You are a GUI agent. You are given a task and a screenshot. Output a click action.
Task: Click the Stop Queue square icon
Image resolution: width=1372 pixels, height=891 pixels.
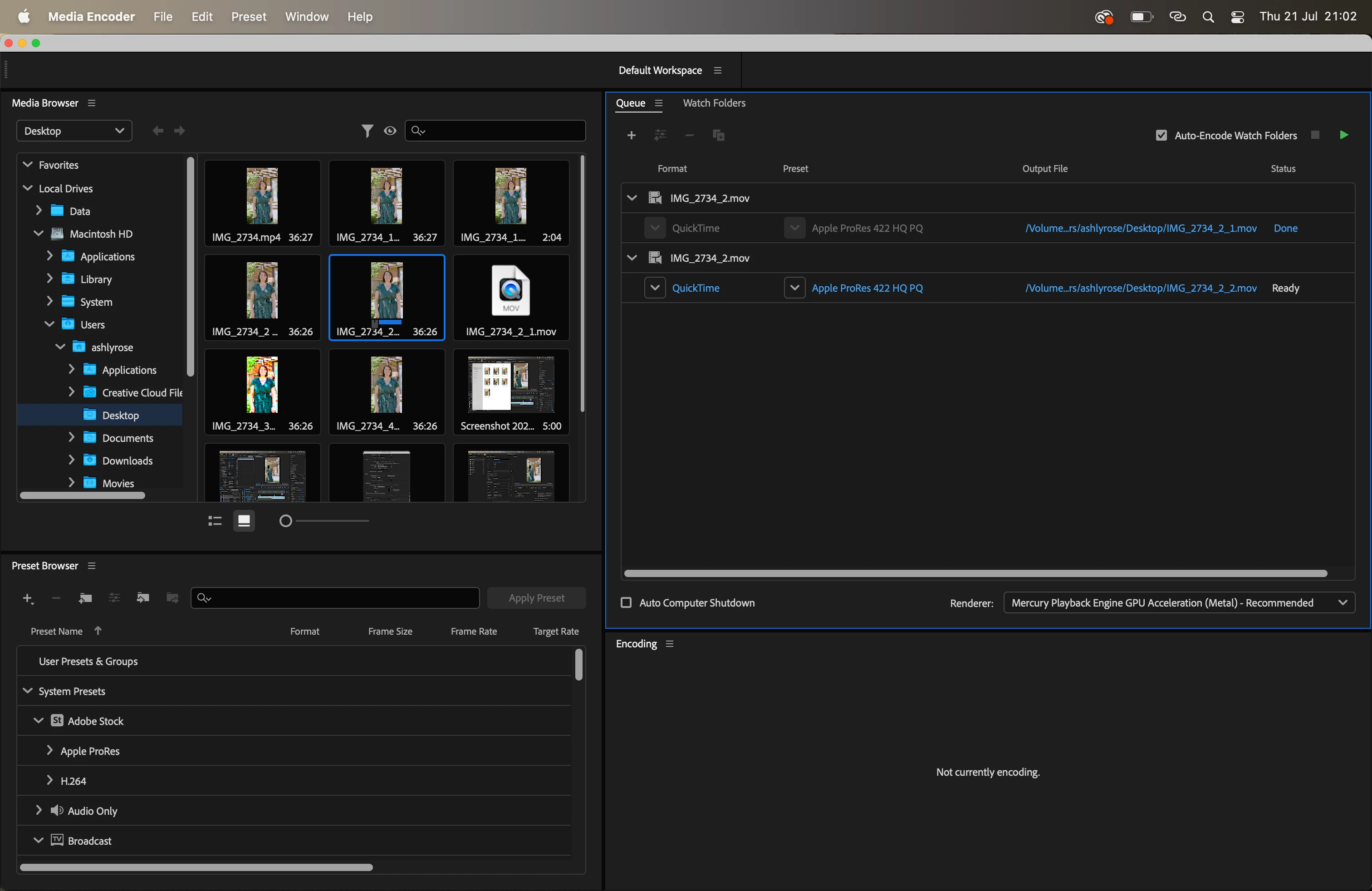(x=1315, y=135)
